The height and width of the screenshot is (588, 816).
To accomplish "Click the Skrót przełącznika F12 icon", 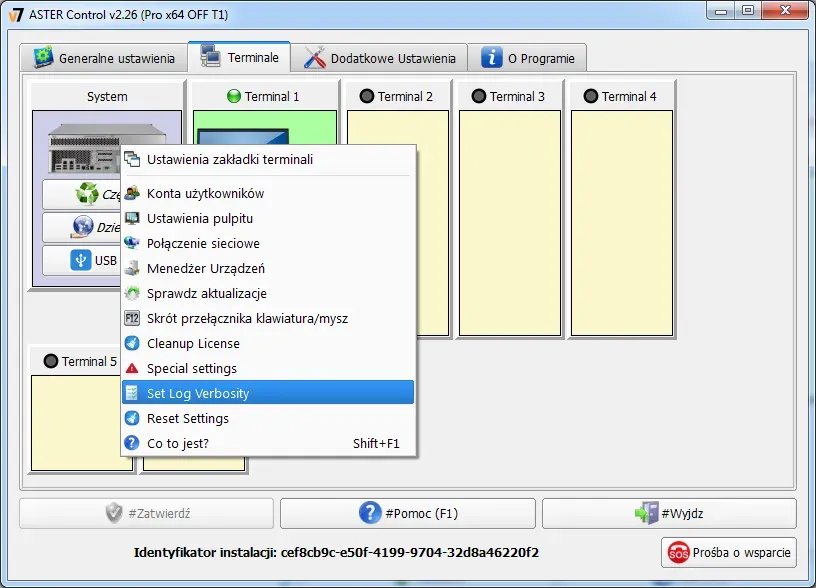I will click(x=132, y=318).
